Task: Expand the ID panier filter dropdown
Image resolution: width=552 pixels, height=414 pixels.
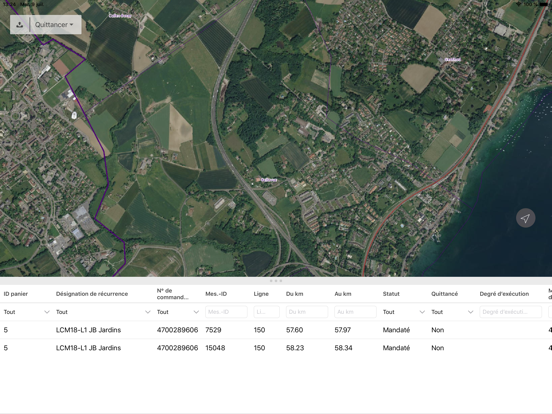Action: click(26, 312)
